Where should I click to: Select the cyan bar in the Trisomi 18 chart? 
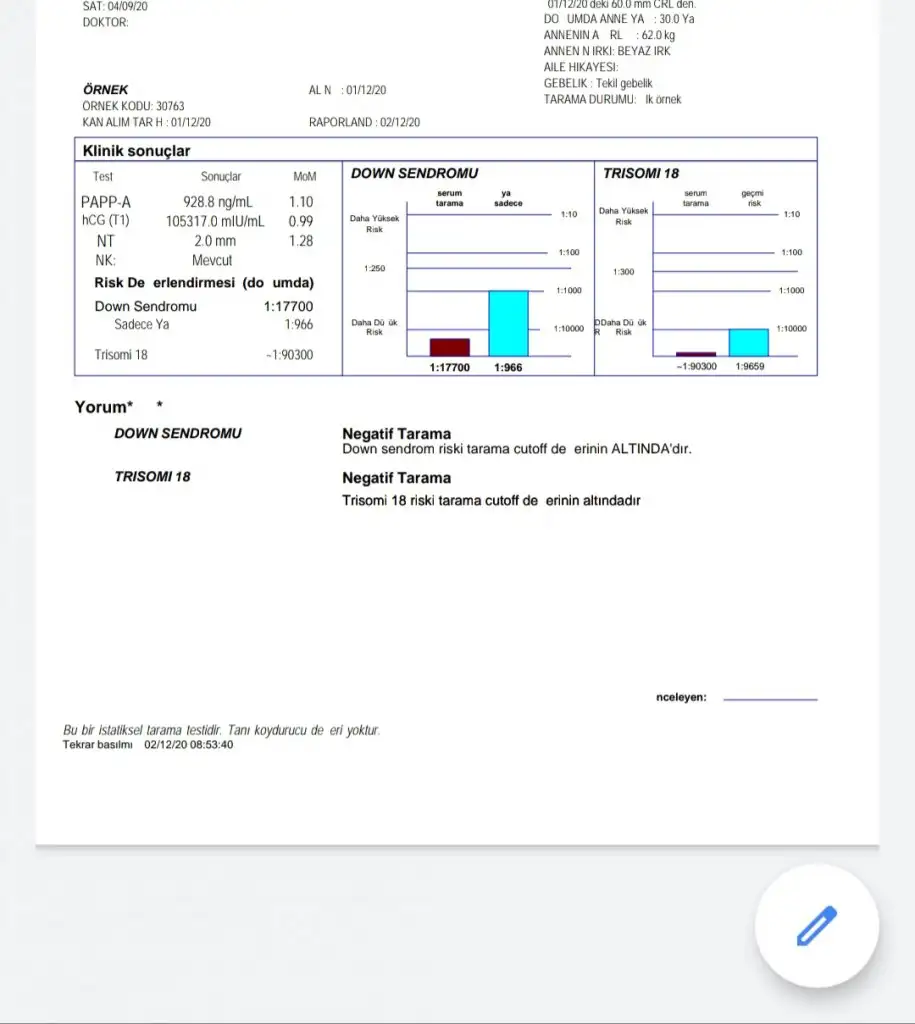pos(748,343)
